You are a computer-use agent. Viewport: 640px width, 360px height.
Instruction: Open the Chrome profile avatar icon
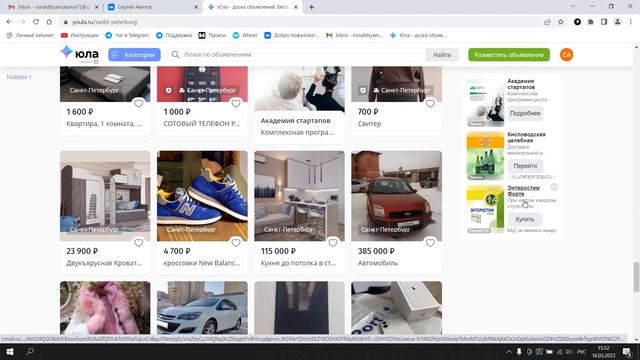click(x=618, y=22)
